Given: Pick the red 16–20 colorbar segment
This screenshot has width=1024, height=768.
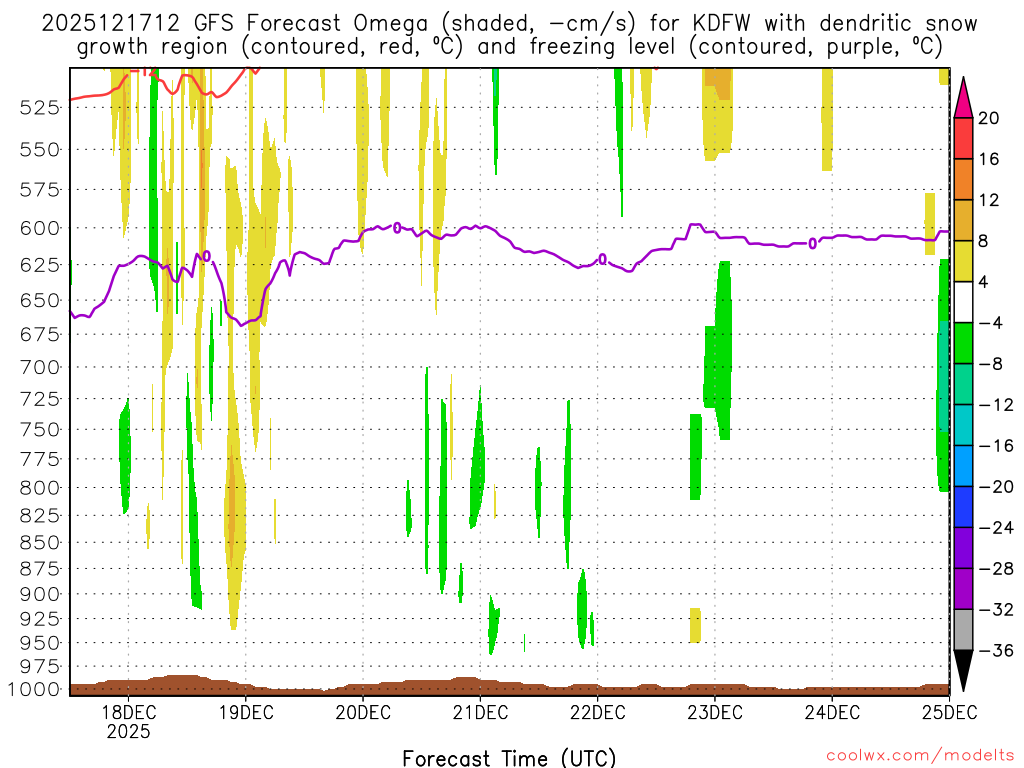Looking at the screenshot, I should pyautogui.click(x=963, y=138).
